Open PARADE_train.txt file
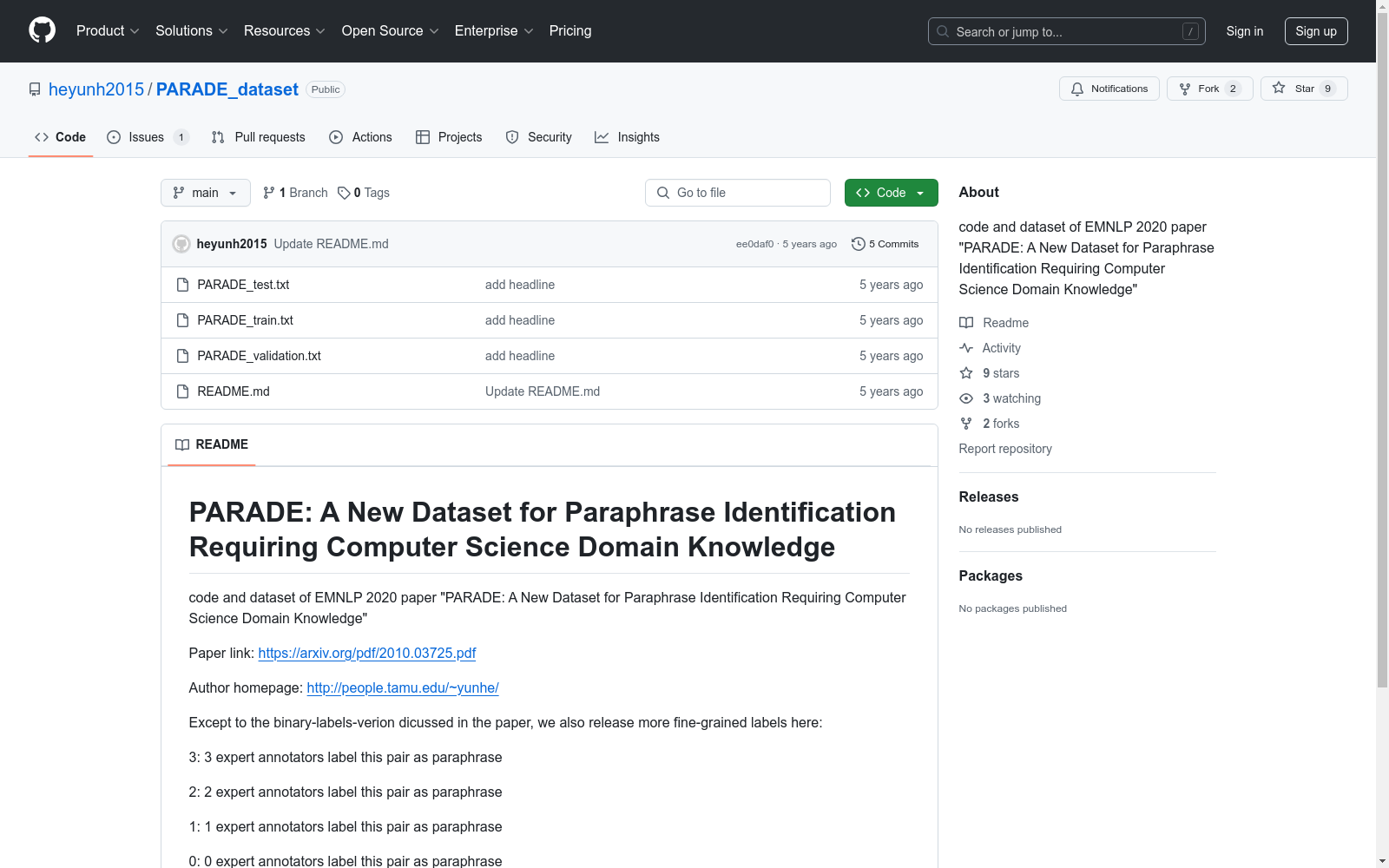This screenshot has height=868, width=1389. click(x=245, y=320)
